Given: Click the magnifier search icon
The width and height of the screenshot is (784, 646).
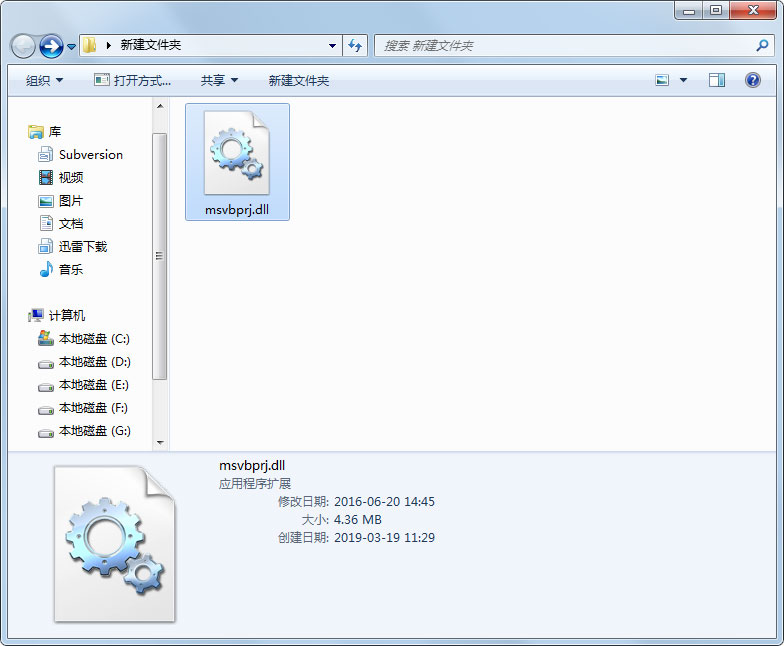Looking at the screenshot, I should coord(762,46).
